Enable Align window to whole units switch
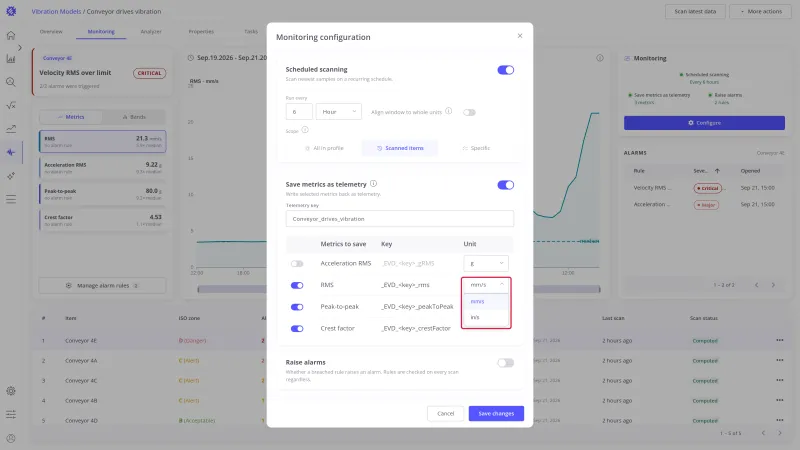The width and height of the screenshot is (800, 450). tap(469, 112)
